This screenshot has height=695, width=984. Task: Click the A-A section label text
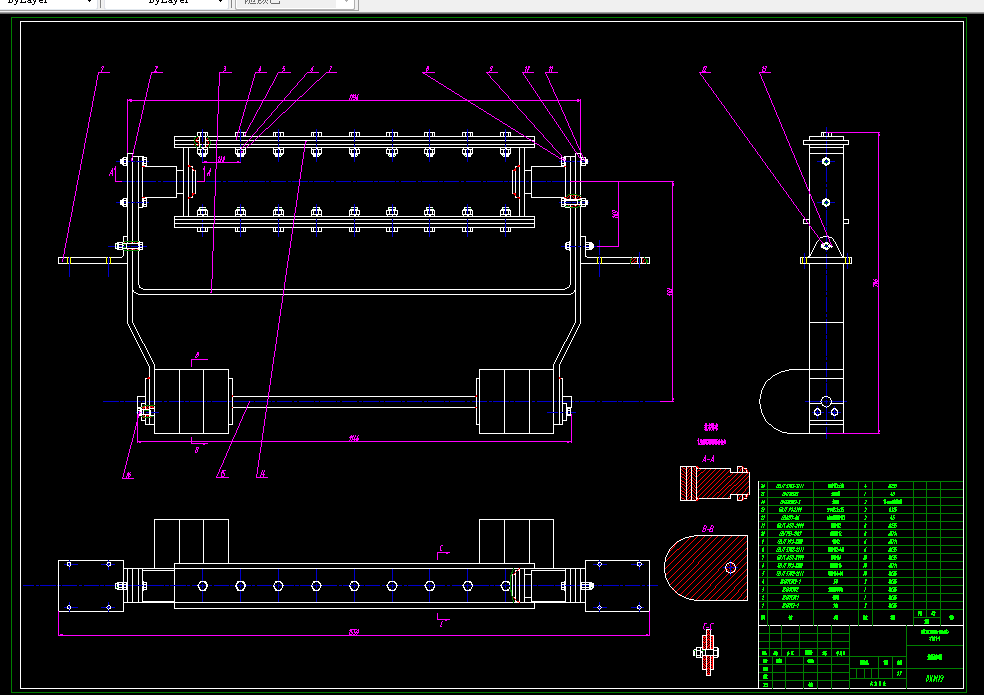708,459
